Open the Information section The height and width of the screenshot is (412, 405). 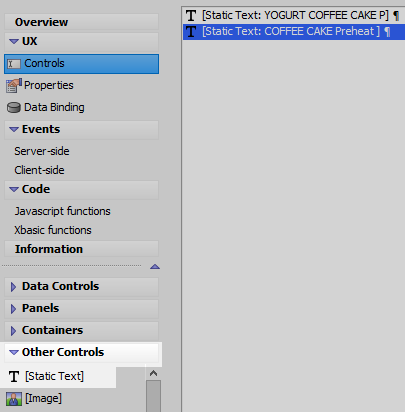coord(81,249)
